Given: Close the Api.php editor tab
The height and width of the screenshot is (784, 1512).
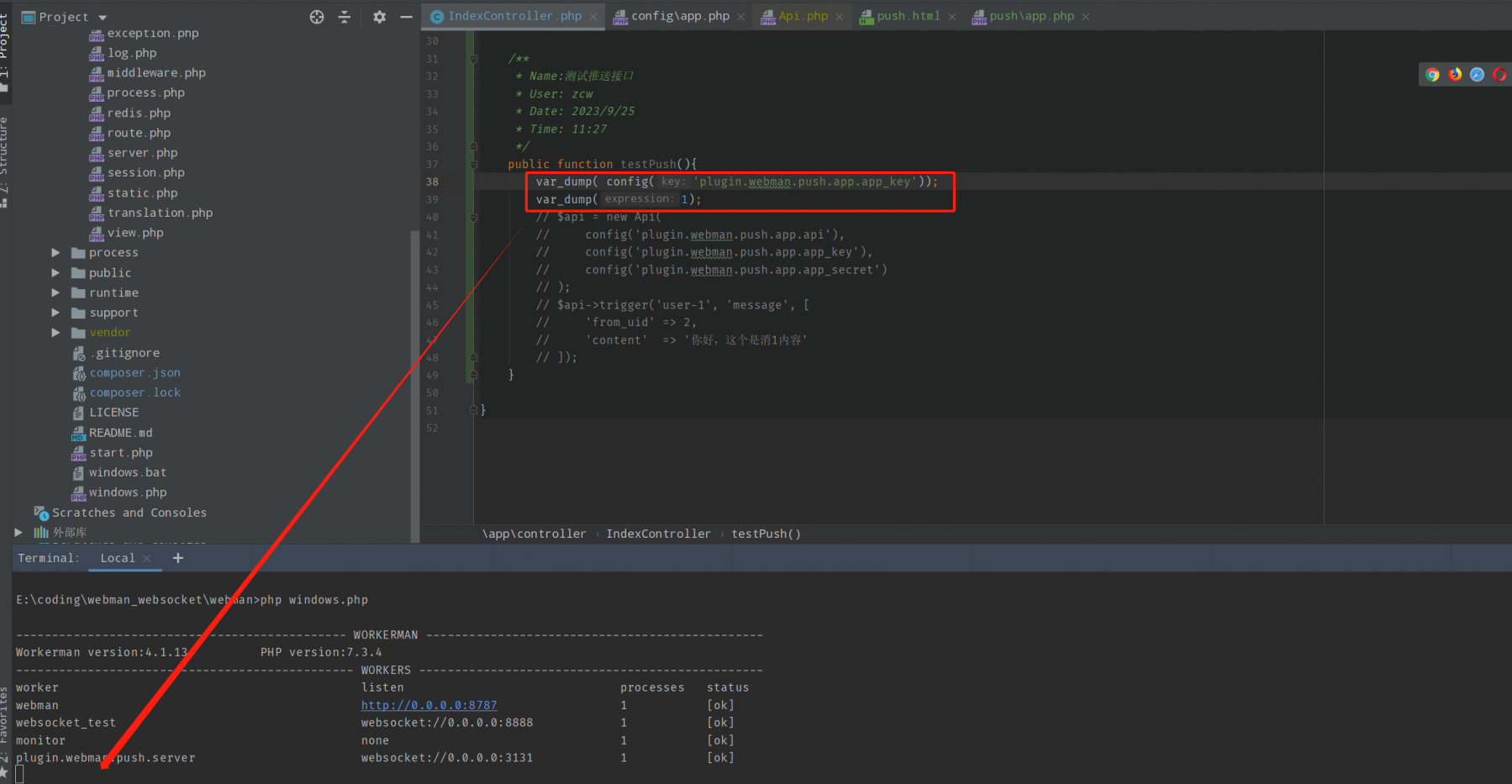Looking at the screenshot, I should point(840,17).
